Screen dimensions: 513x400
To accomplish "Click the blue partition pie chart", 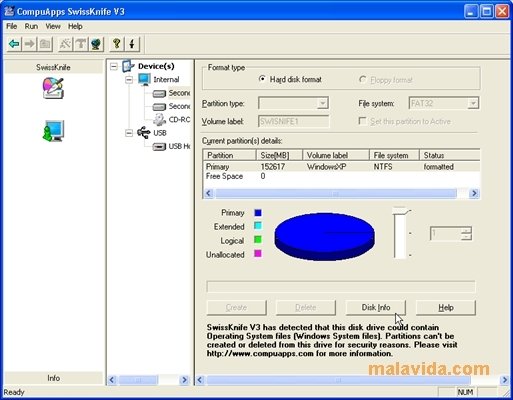I will click(x=324, y=237).
